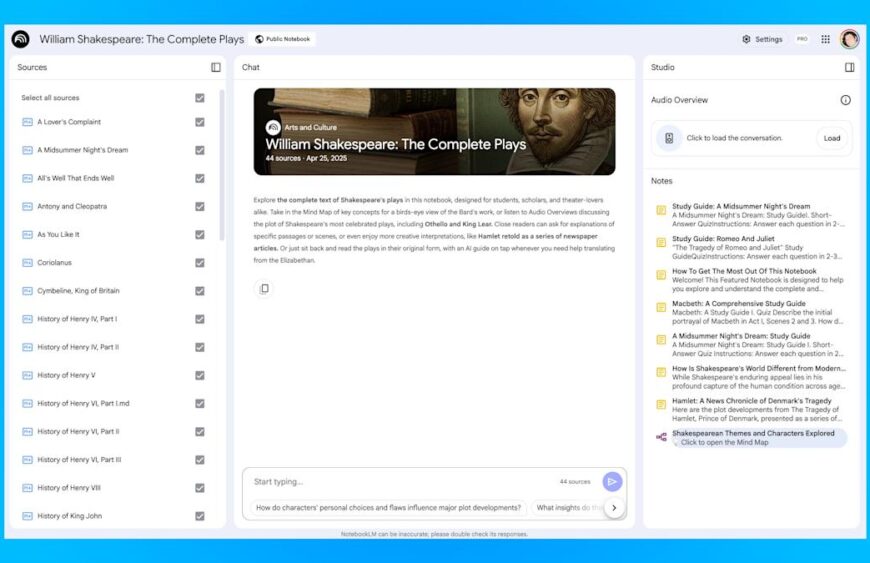Toggle History of Henry IV, Part I checkbox

point(200,319)
